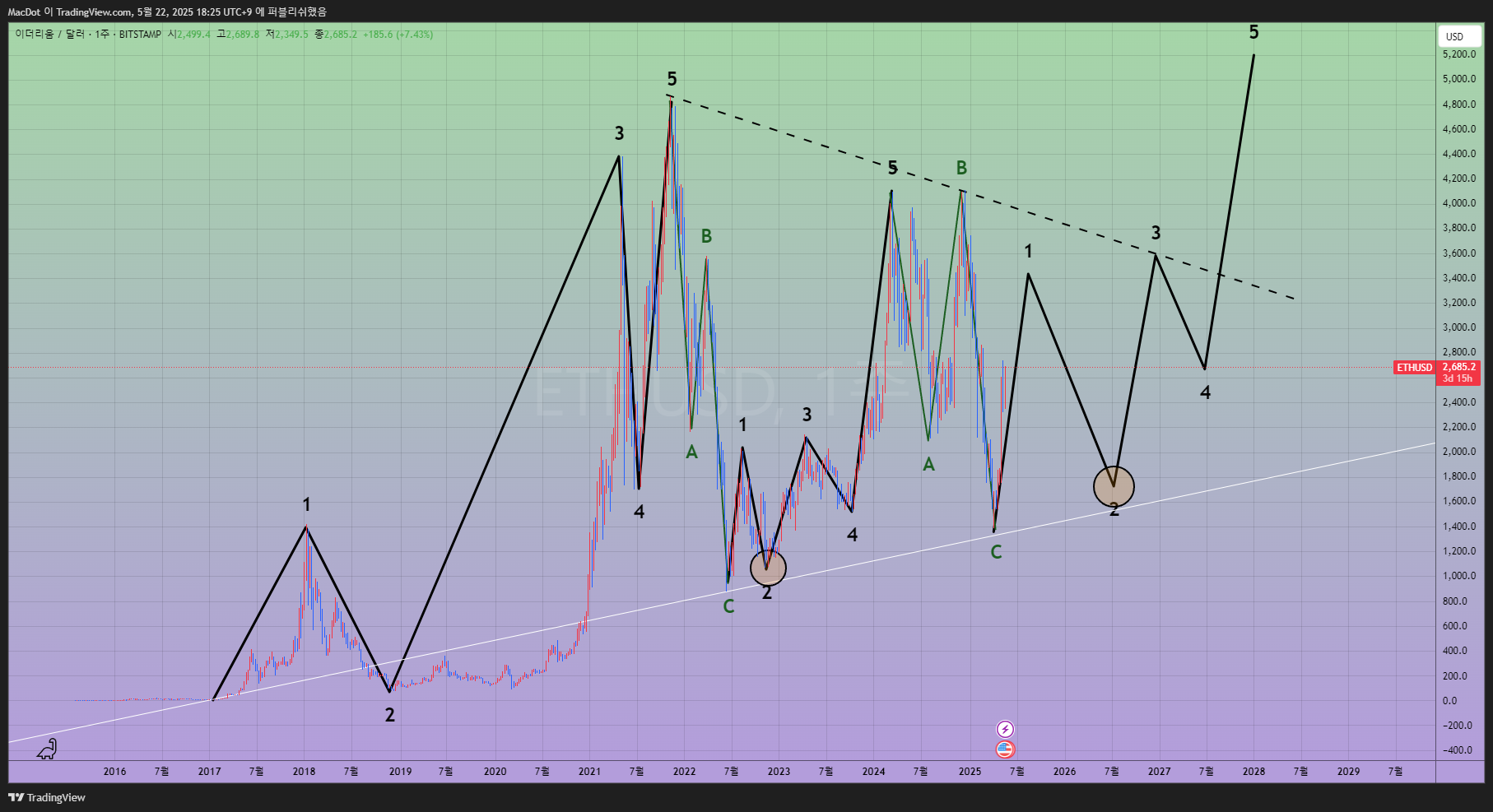Image resolution: width=1493 pixels, height=812 pixels.
Task: Open the US flag economic event marker
Action: click(1005, 749)
